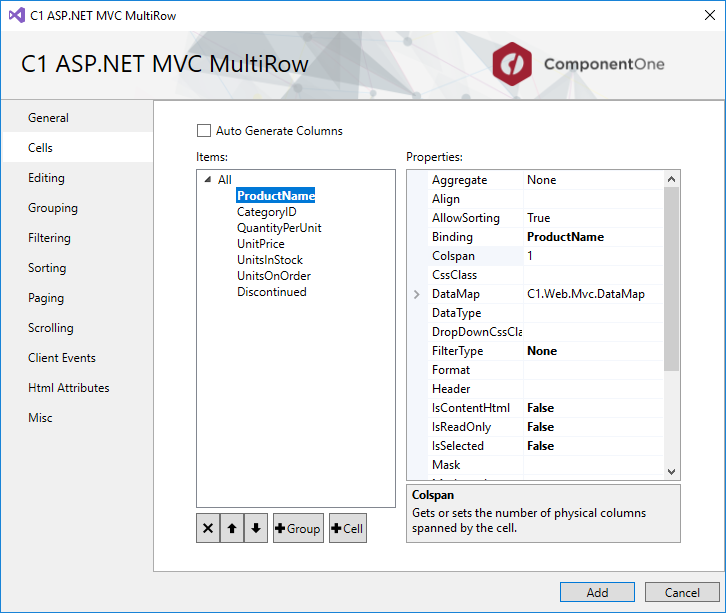Select UnitsOnOrder item

click(x=274, y=276)
